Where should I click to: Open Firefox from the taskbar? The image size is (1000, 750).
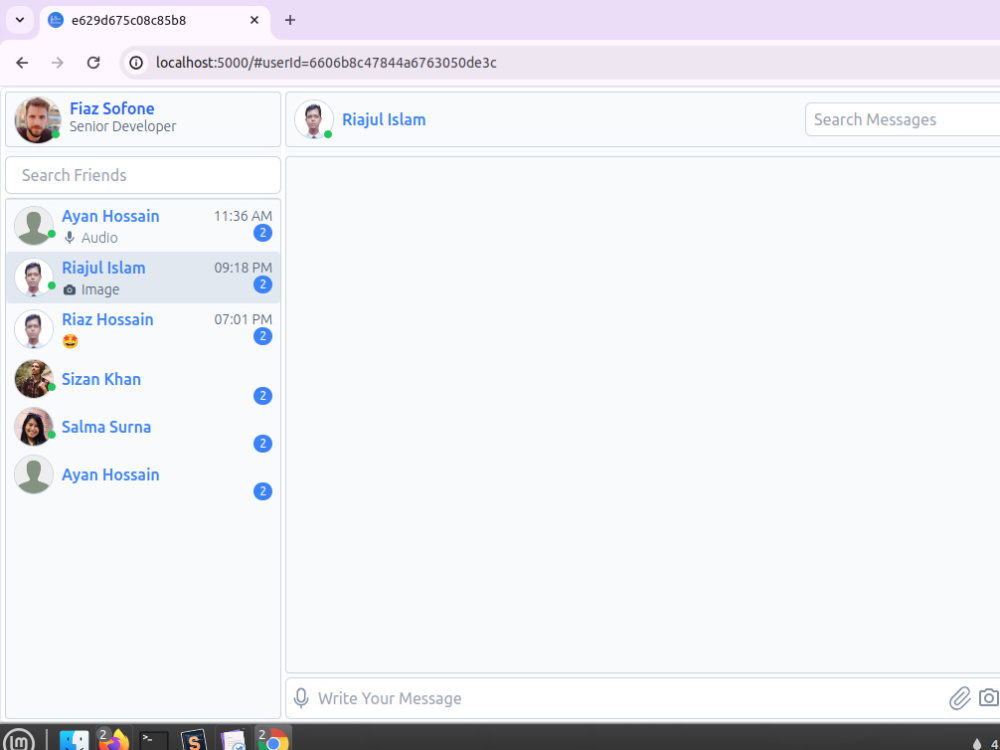click(x=114, y=739)
